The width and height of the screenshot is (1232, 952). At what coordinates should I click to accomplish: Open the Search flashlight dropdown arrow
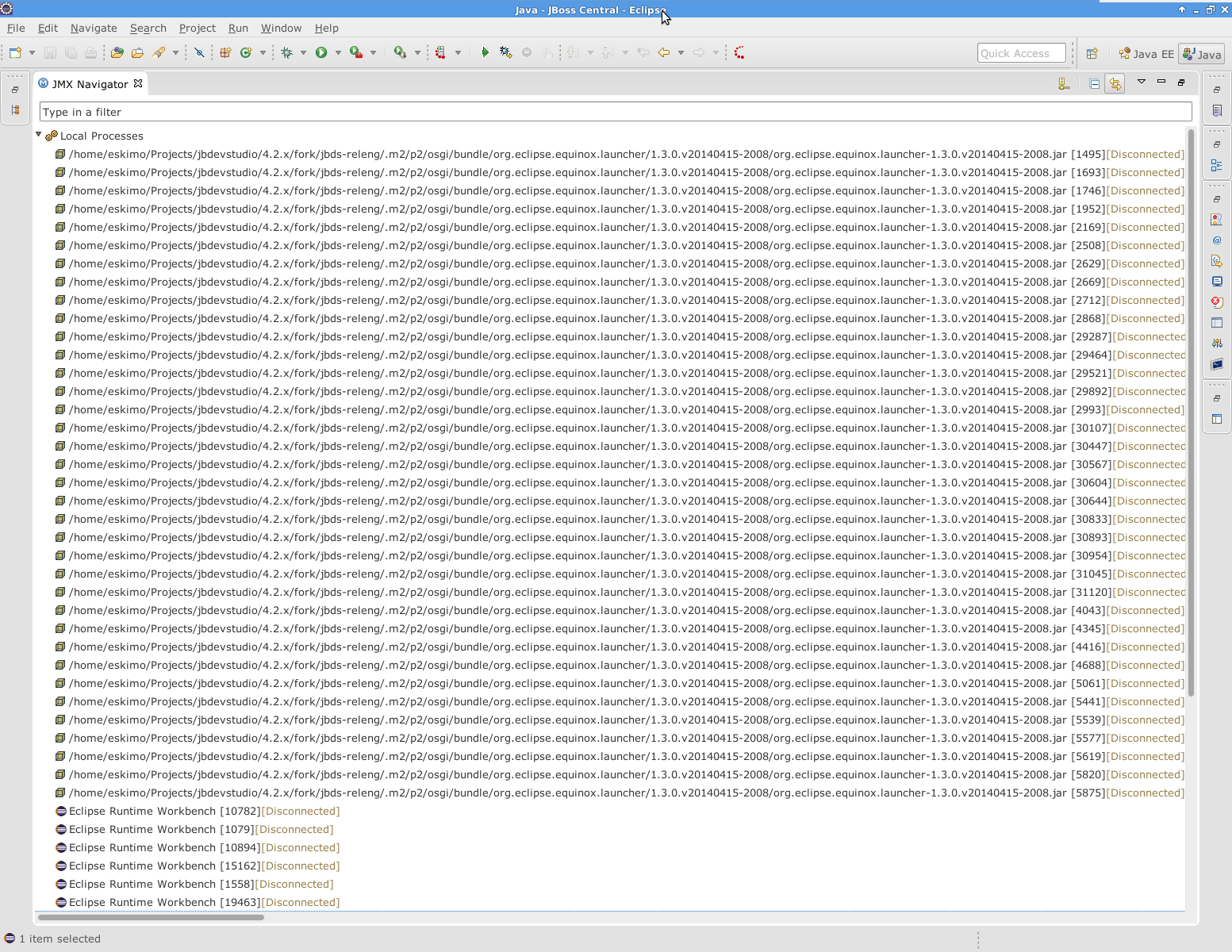pyautogui.click(x=175, y=53)
